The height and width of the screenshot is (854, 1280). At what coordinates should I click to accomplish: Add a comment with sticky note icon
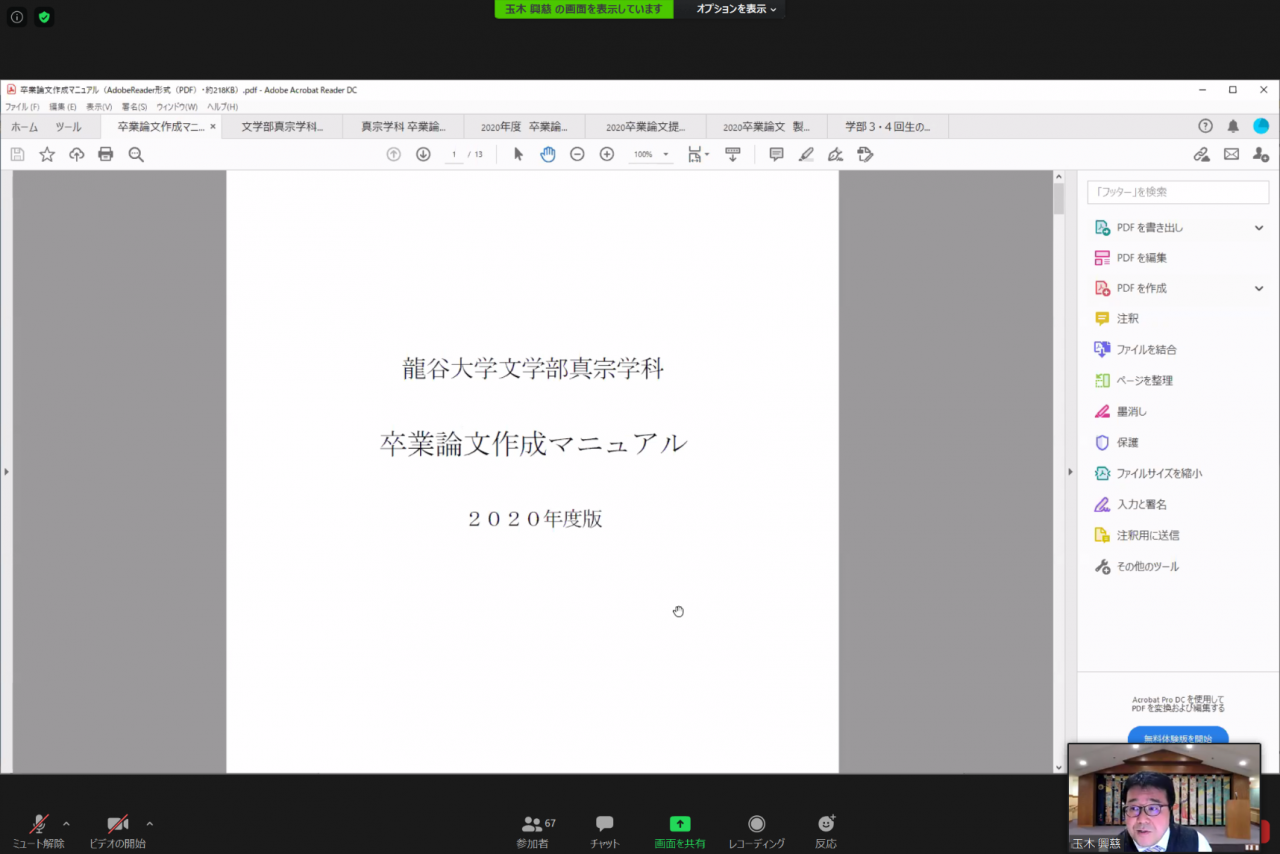click(x=776, y=154)
